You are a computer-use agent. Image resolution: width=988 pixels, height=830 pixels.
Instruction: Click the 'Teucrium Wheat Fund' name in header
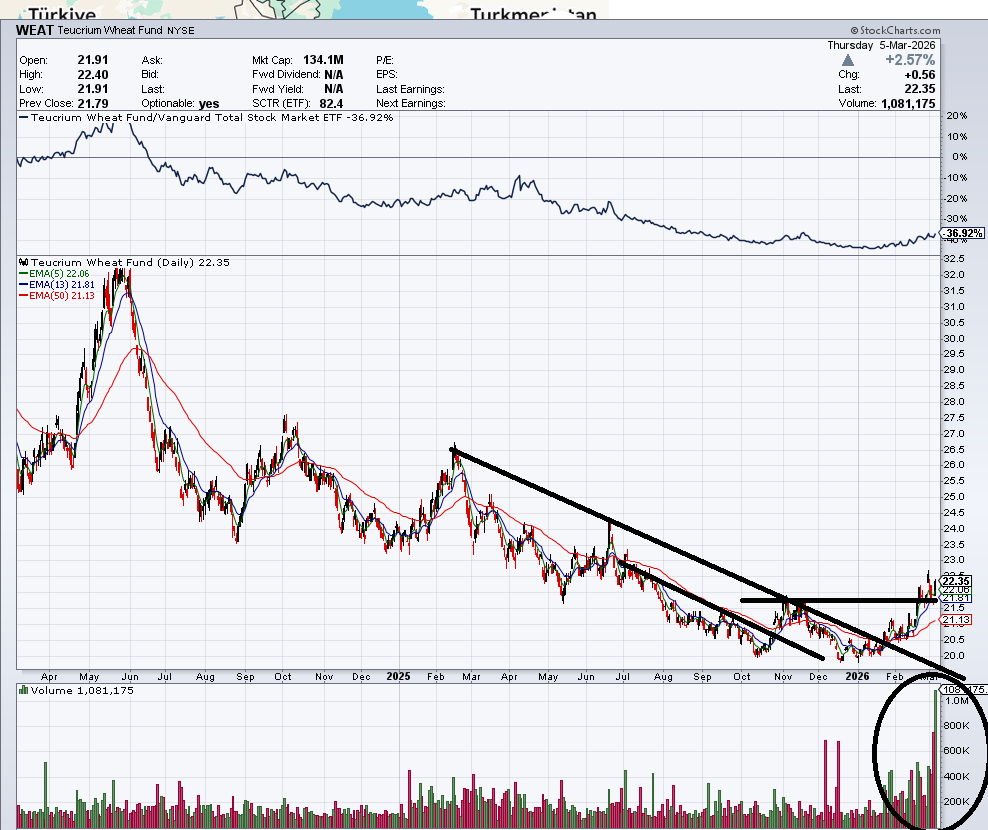coord(110,30)
